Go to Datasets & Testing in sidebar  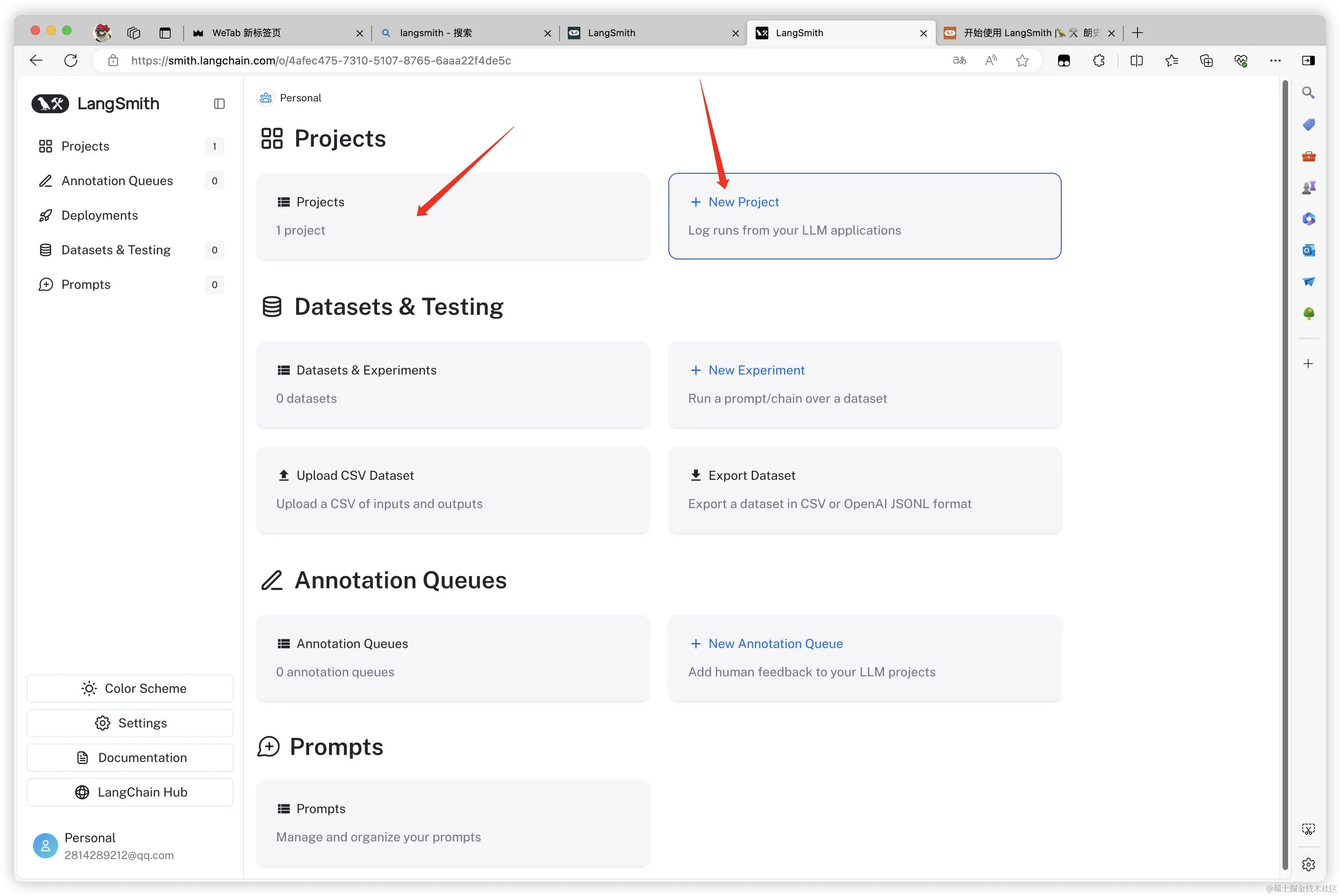[116, 250]
